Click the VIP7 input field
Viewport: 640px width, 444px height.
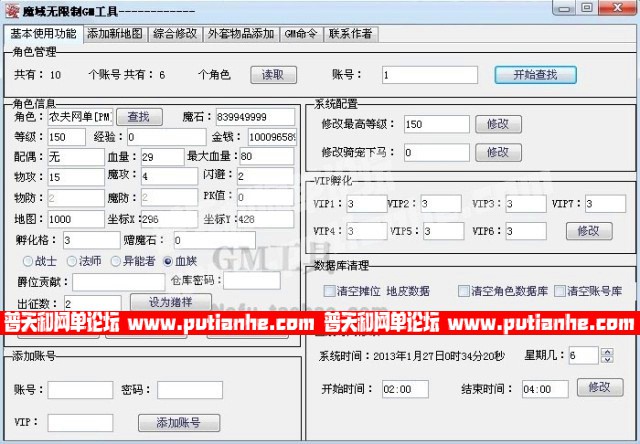[x=605, y=204]
